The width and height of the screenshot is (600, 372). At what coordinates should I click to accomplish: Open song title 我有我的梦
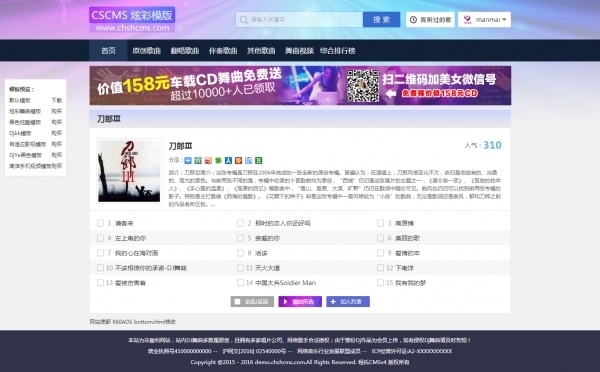410,283
